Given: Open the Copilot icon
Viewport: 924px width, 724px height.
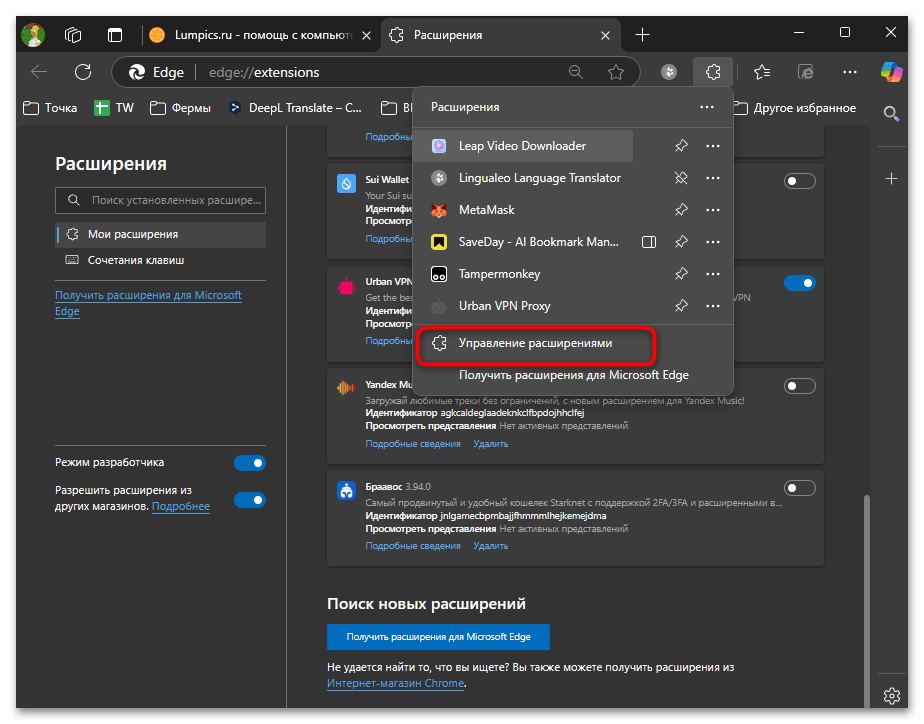Looking at the screenshot, I should (x=892, y=72).
